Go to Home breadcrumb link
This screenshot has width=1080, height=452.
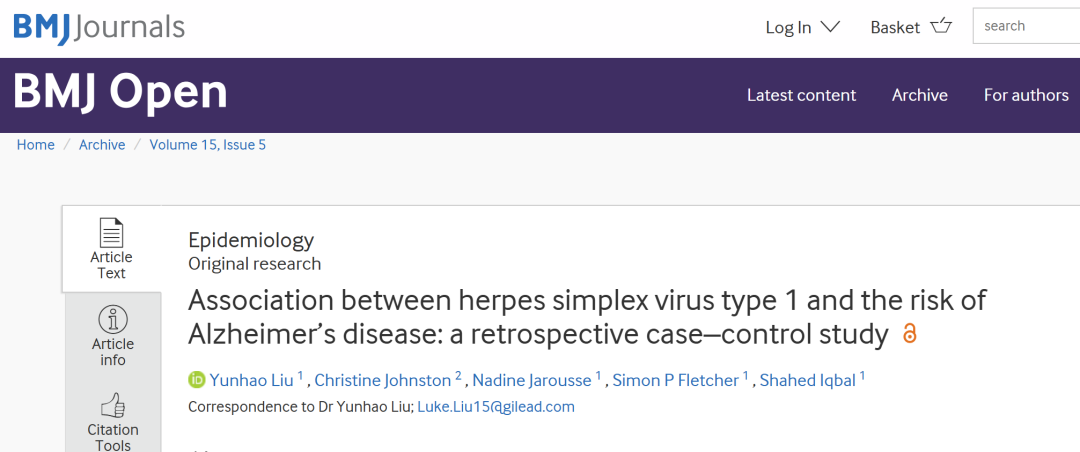click(36, 145)
